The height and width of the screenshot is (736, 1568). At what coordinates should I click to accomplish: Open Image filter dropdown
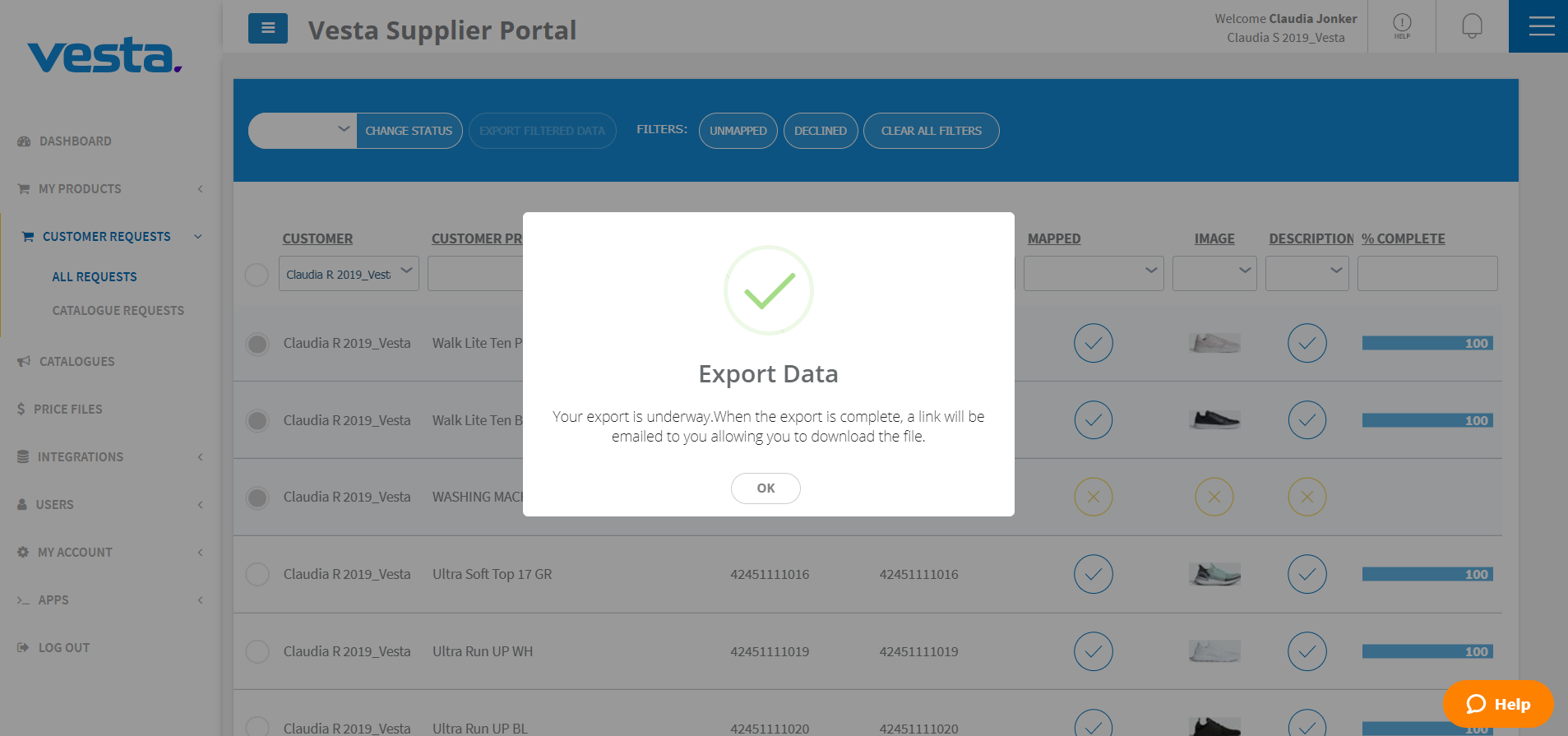coord(1214,273)
